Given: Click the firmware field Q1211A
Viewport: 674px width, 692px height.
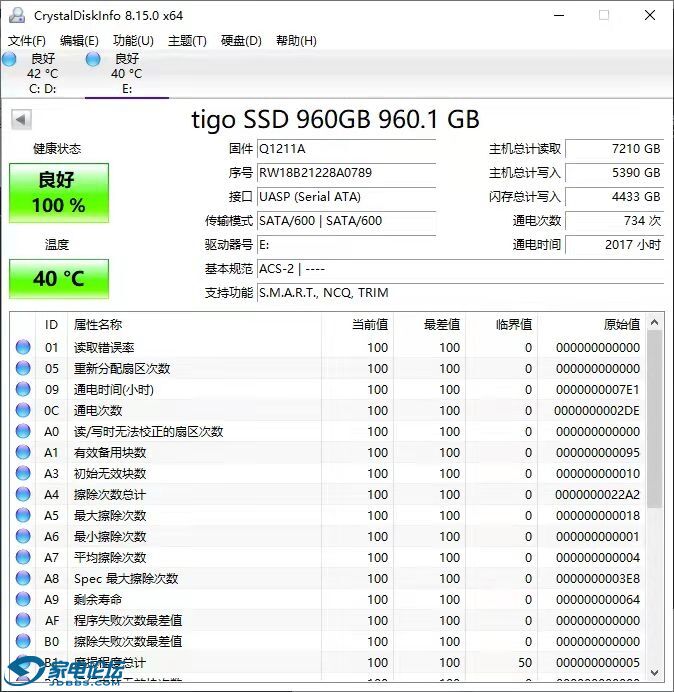Looking at the screenshot, I should [x=346, y=149].
